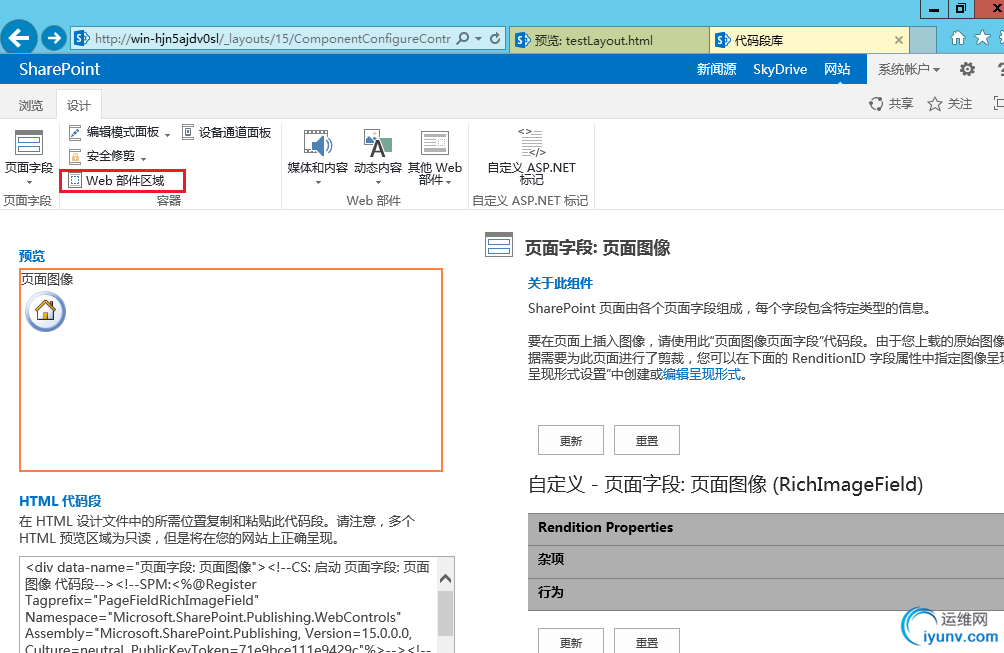Go forward with the browser forward arrow
Image resolution: width=1004 pixels, height=653 pixels.
coord(54,38)
